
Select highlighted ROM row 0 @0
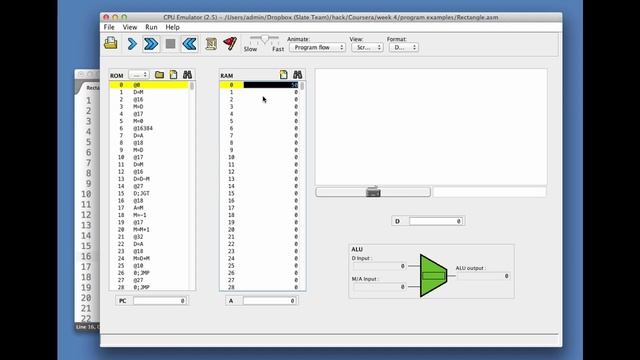tap(149, 85)
